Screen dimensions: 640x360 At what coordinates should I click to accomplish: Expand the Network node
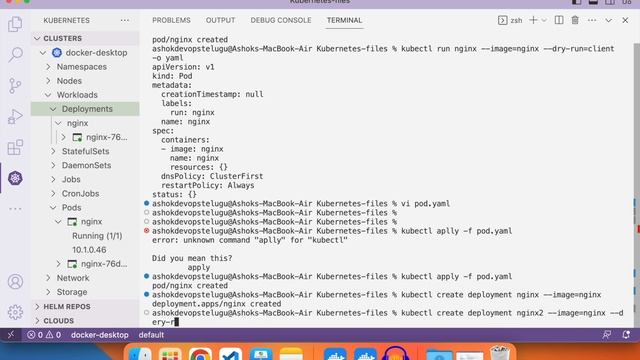[48, 278]
